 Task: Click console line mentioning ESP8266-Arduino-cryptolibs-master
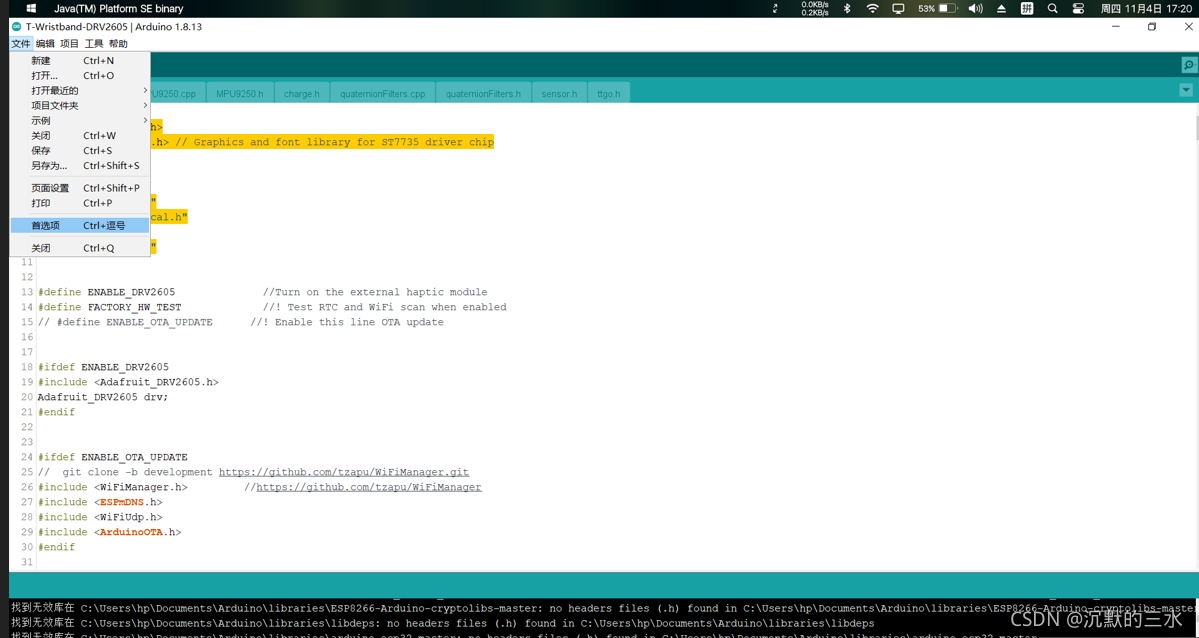pyautogui.click(x=603, y=608)
